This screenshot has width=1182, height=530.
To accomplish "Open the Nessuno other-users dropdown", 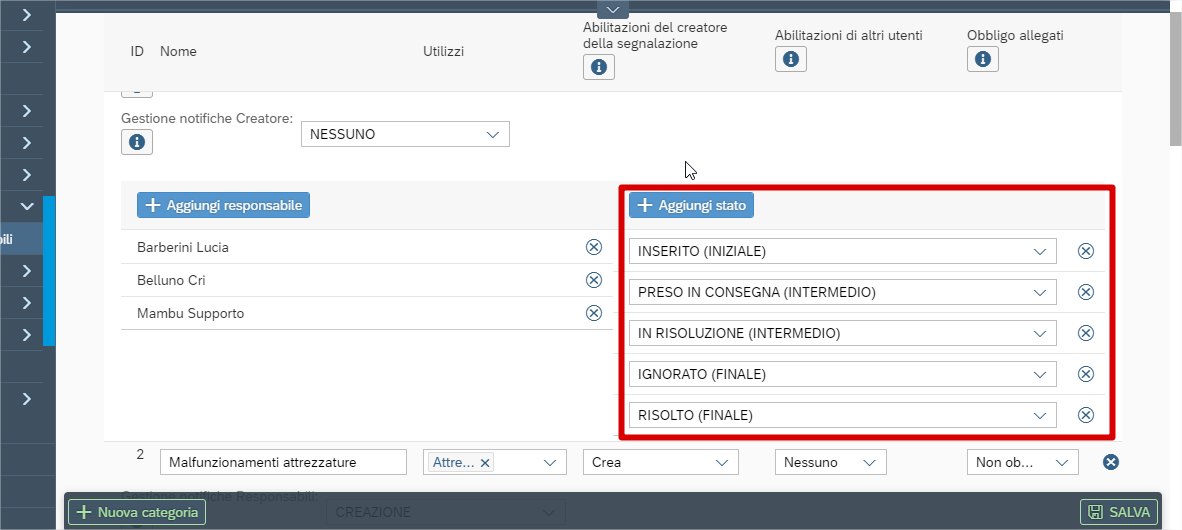I will (831, 462).
